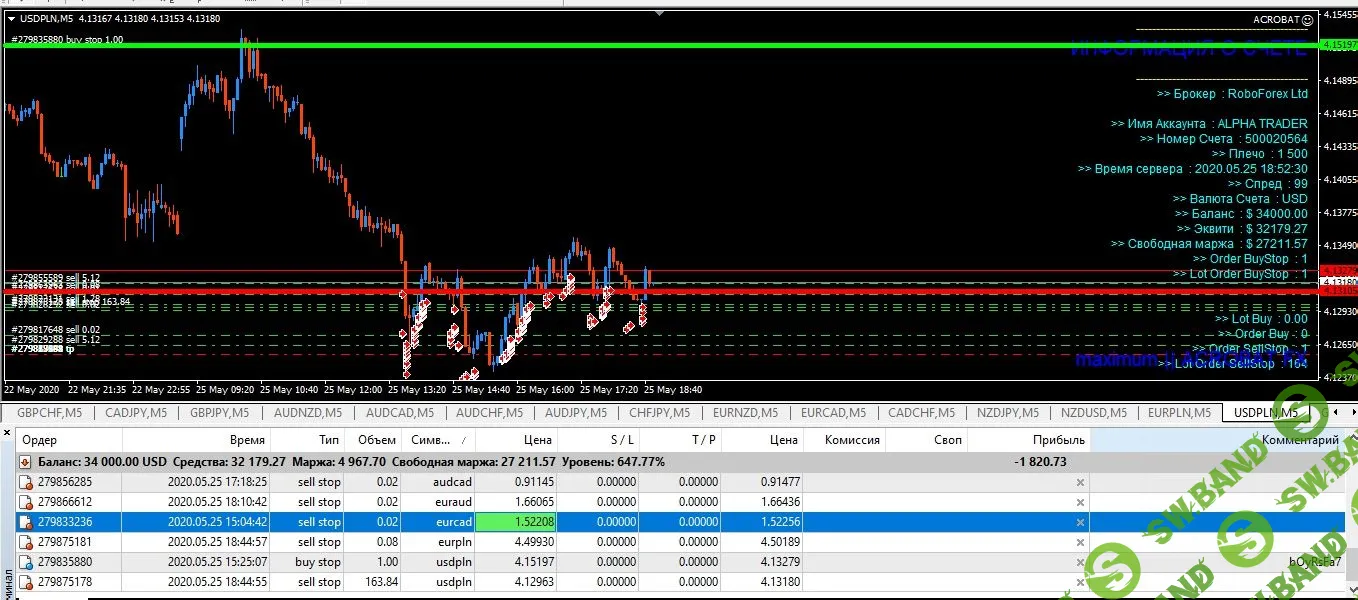Sort orders by the Символ column
This screenshot has height=600, width=1358.
(430, 440)
